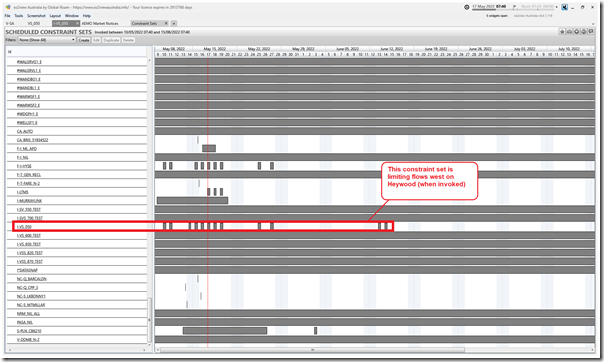
Task: Switch to the AEMO Market Notices tab
Action: 100,23
